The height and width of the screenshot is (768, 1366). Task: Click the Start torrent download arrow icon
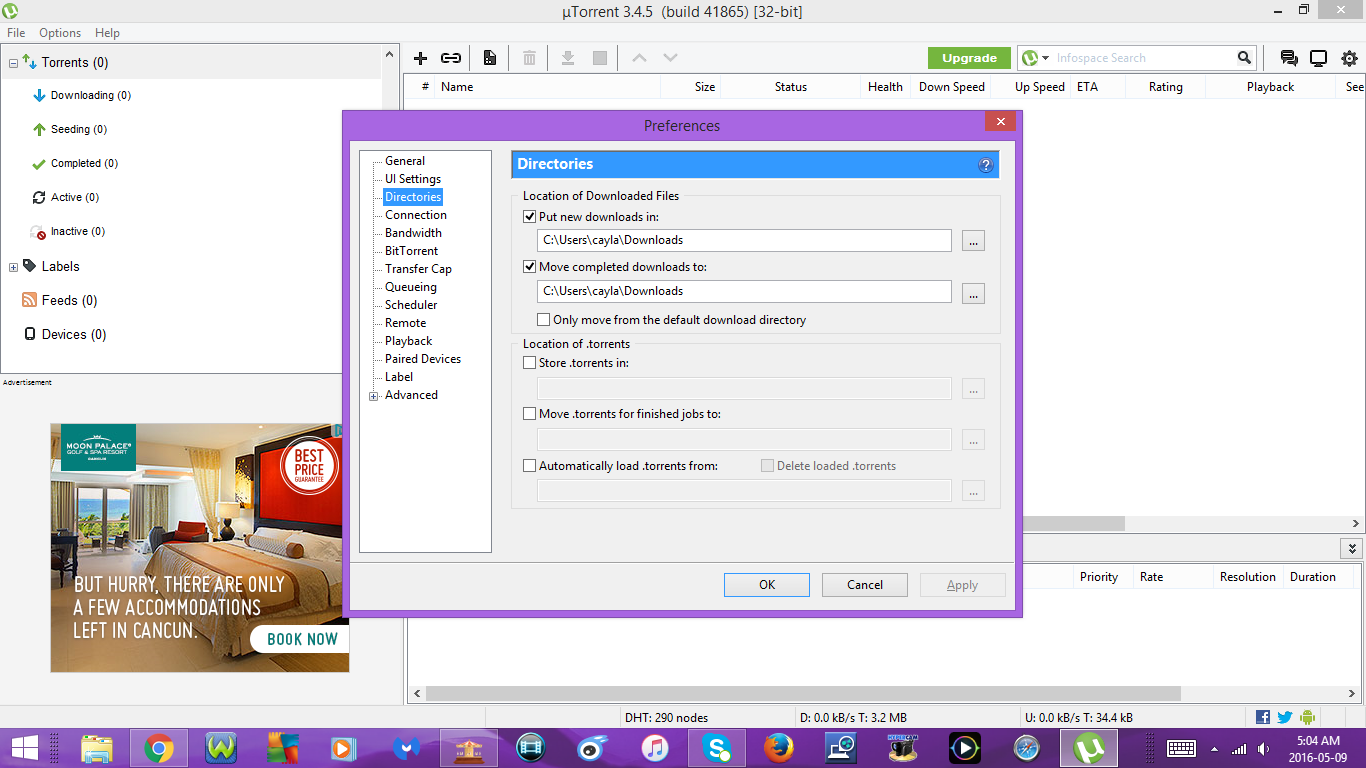568,58
